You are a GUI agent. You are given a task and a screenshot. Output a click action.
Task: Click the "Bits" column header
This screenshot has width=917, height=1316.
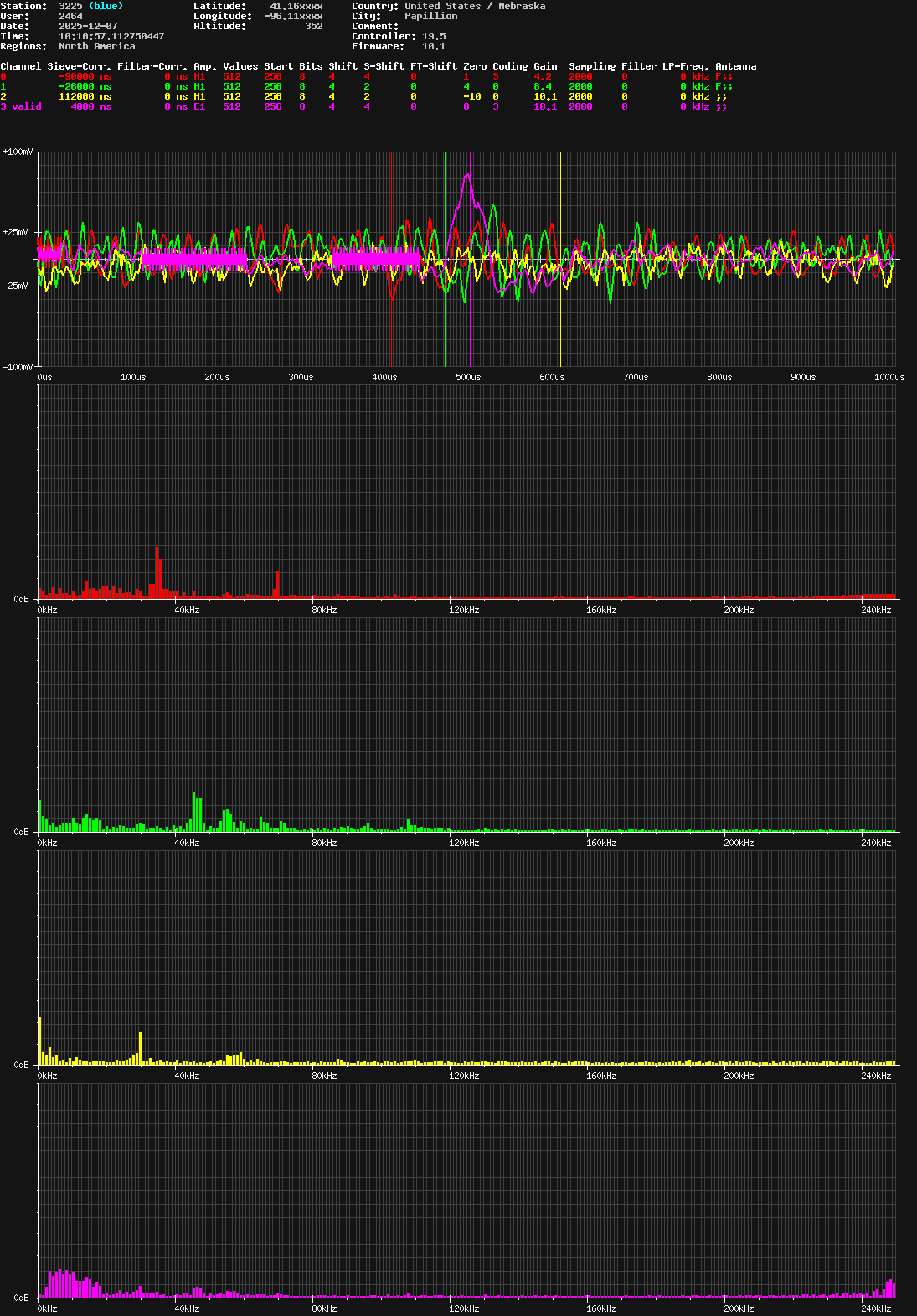tap(311, 66)
